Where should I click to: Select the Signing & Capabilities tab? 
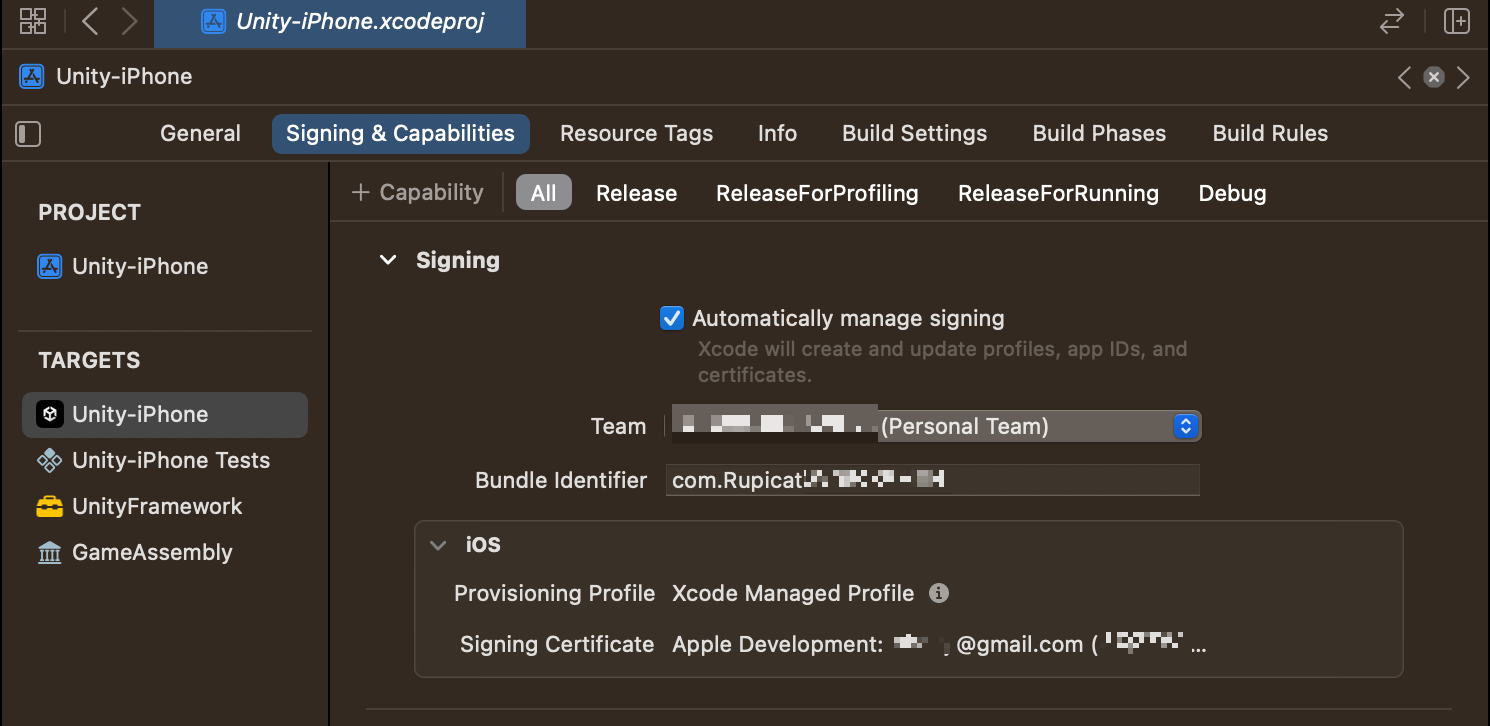point(400,134)
